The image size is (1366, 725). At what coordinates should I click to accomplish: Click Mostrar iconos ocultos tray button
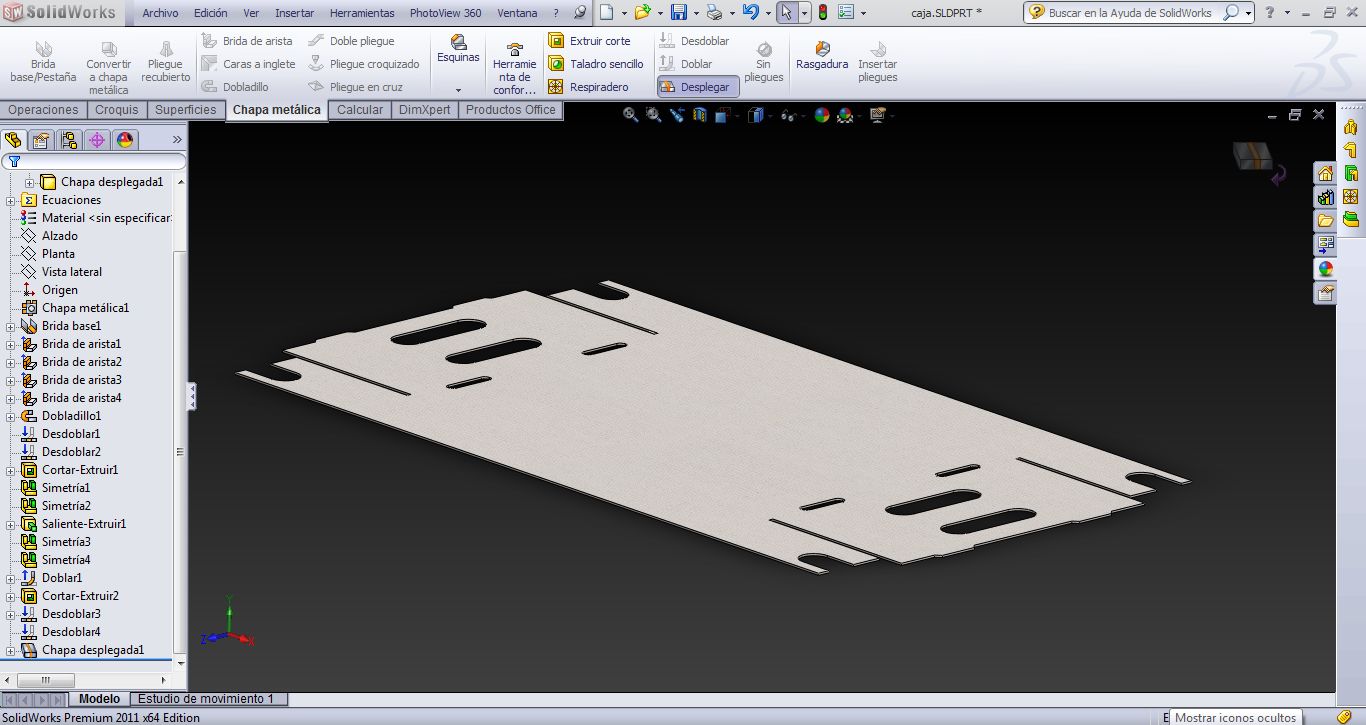pos(1235,717)
